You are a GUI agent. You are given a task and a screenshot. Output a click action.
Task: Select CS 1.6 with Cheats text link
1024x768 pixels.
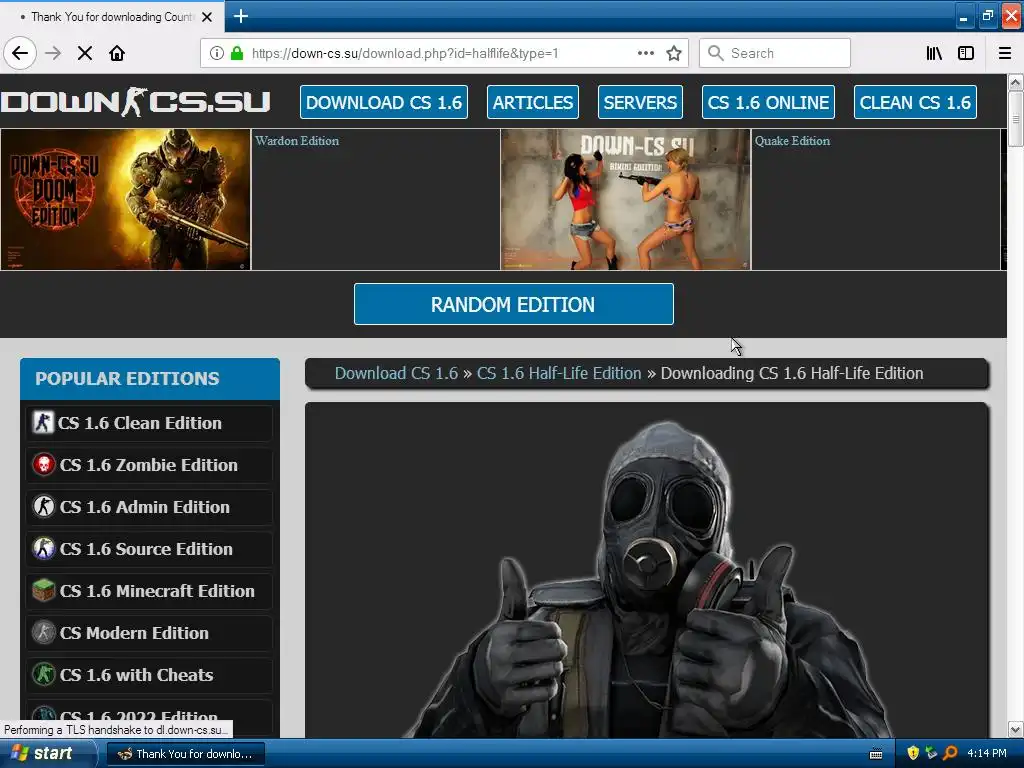(x=136, y=675)
